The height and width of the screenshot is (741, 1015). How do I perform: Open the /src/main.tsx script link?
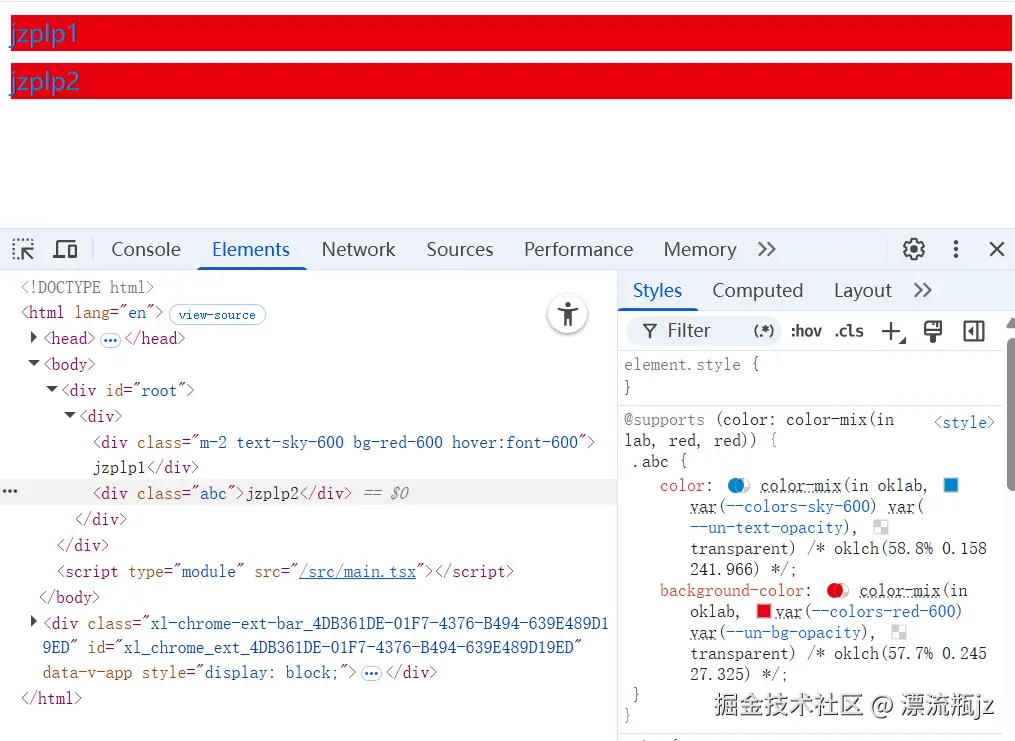pyautogui.click(x=357, y=571)
